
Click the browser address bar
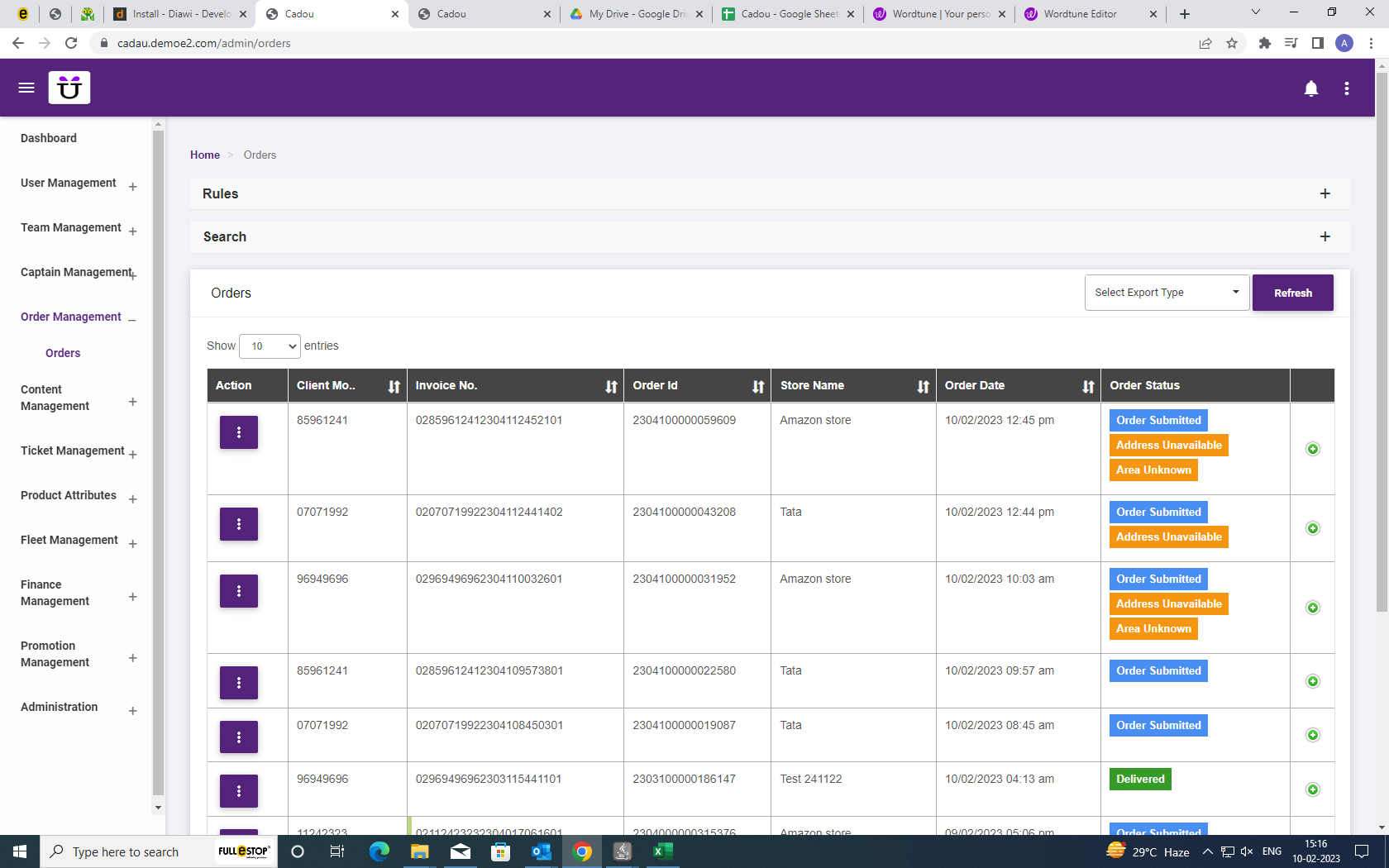click(645, 43)
